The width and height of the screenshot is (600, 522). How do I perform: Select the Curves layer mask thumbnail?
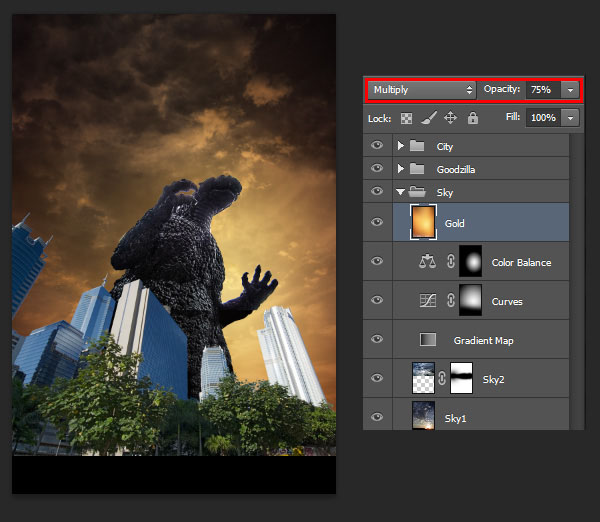(471, 300)
